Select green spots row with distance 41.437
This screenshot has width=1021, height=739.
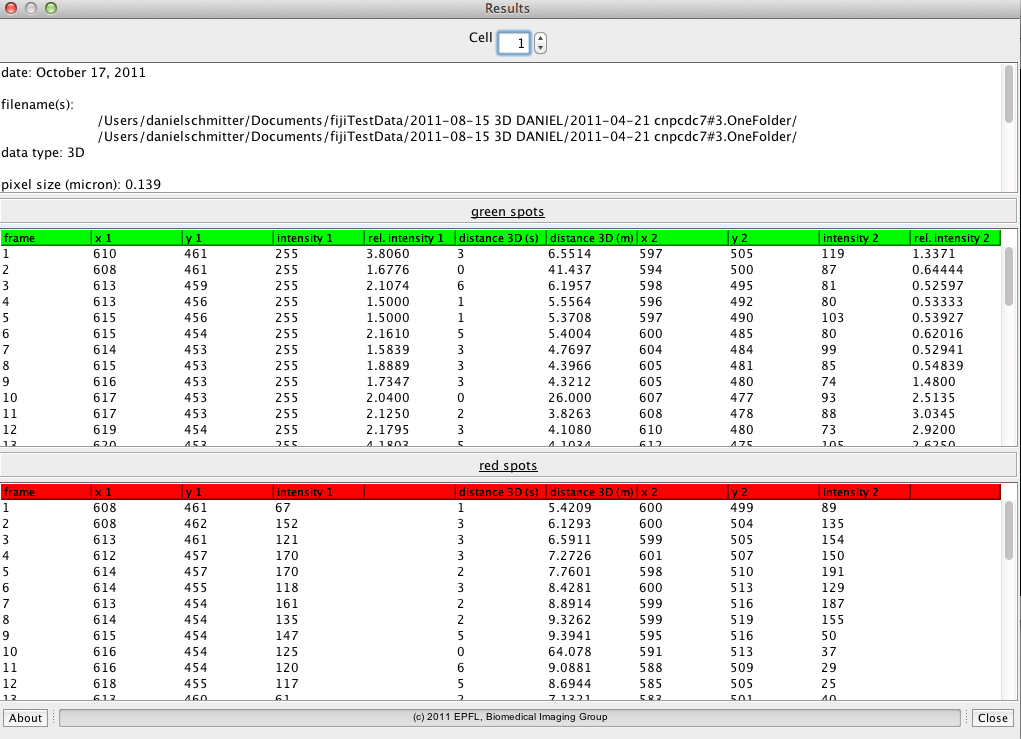(x=500, y=270)
